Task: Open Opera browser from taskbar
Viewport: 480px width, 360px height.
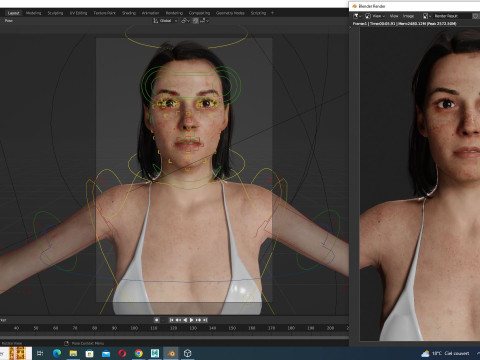Action: pos(122,353)
